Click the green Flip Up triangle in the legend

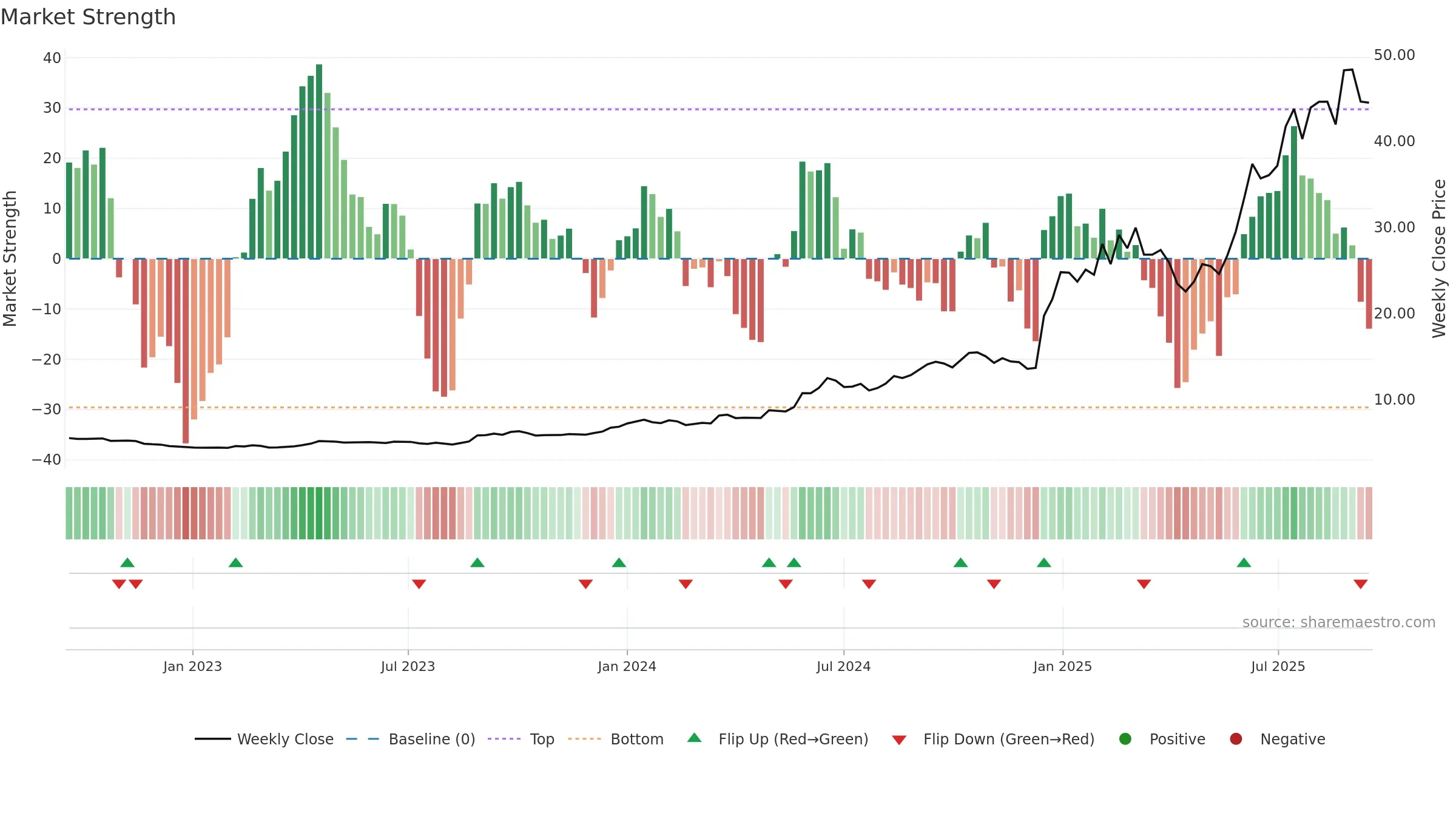coord(695,738)
